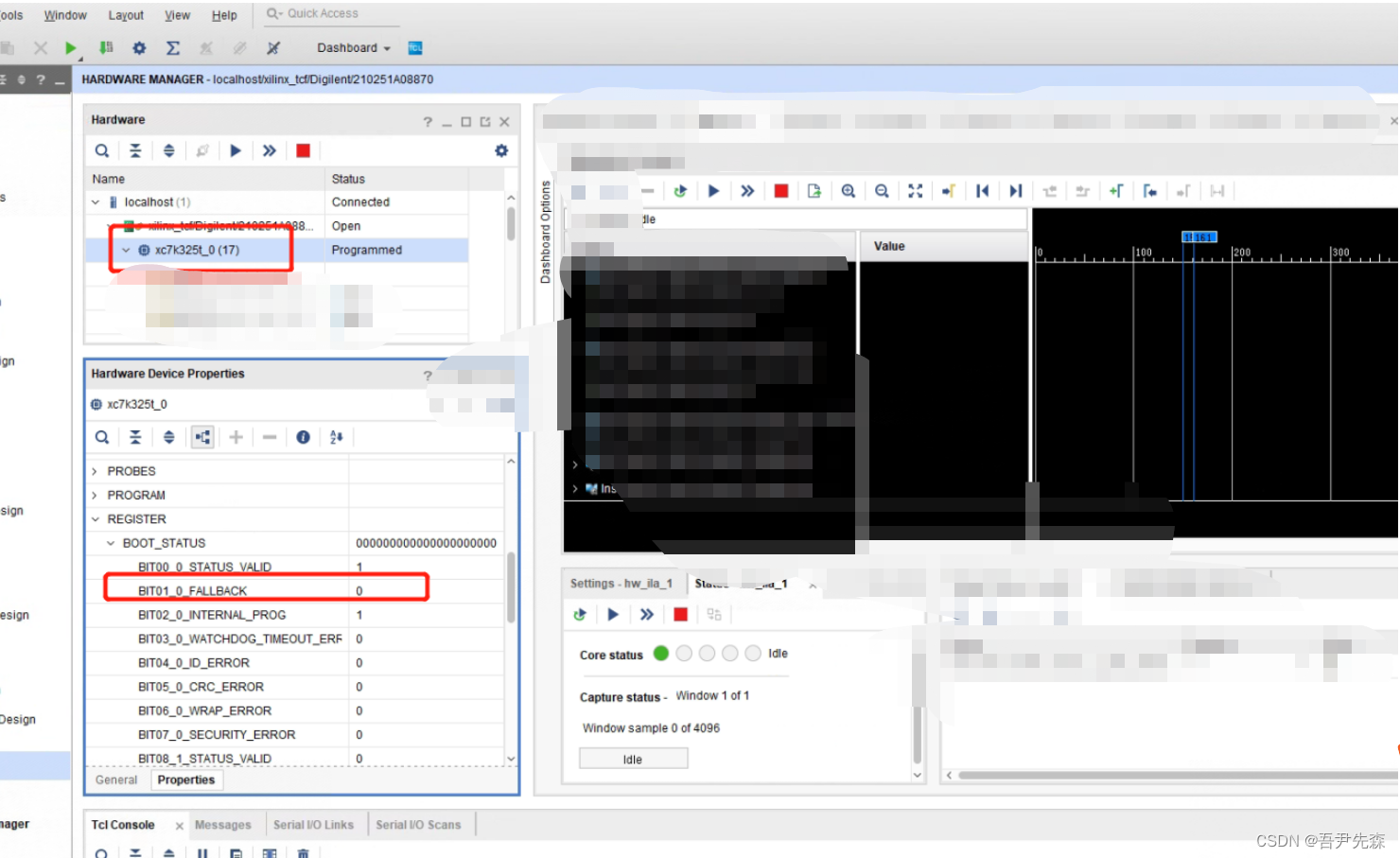Open the Window menu
The image size is (1400, 858).
(64, 14)
